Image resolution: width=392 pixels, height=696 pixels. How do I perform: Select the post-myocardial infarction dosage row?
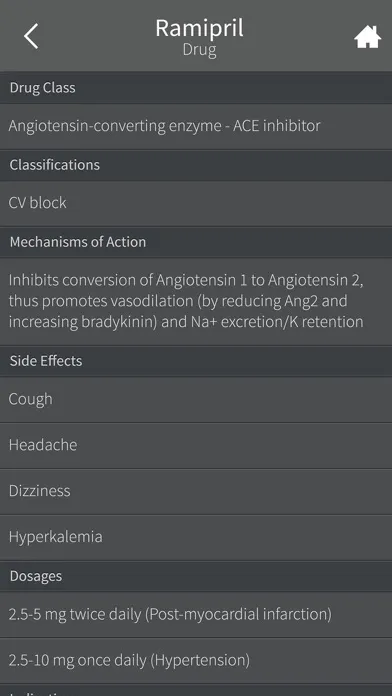tap(196, 615)
